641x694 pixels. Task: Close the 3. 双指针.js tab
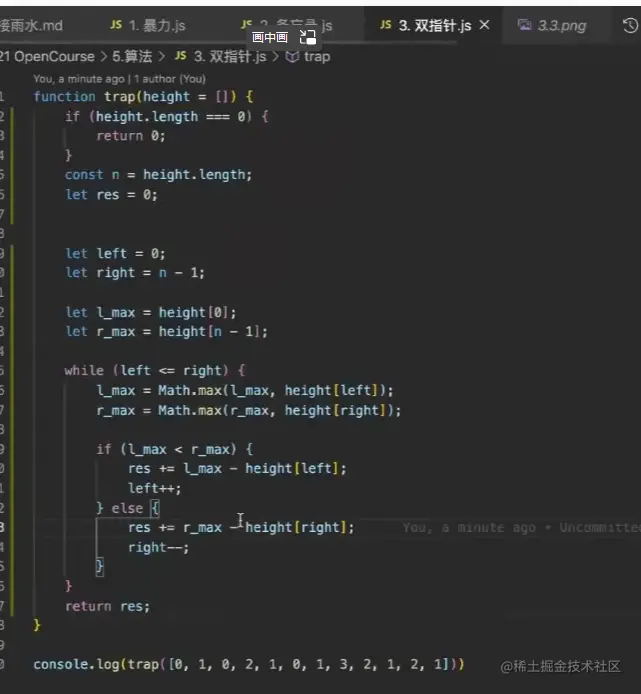[x=485, y=25]
